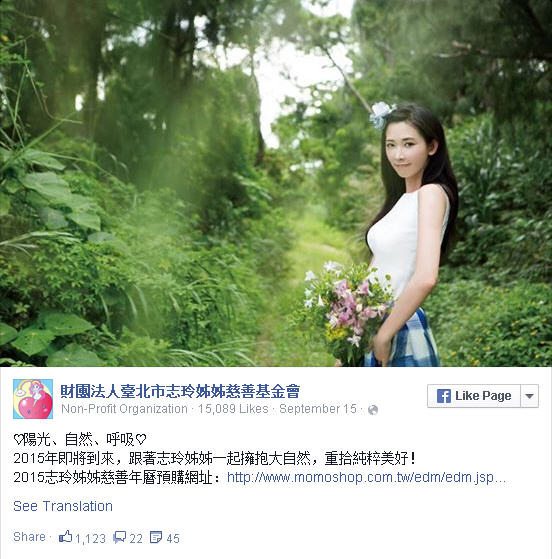Viewport: 552px width, 559px height.
Task: Click the Non-Profit Organization category label
Action: [x=124, y=409]
